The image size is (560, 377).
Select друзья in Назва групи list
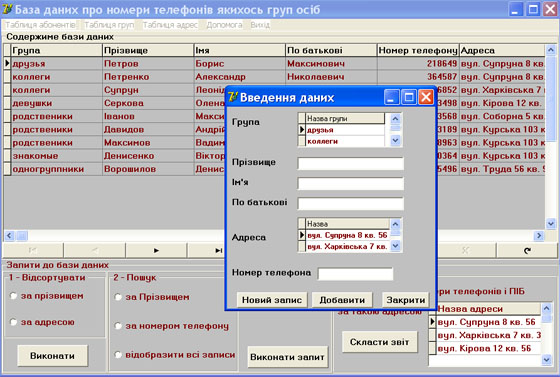(x=345, y=130)
